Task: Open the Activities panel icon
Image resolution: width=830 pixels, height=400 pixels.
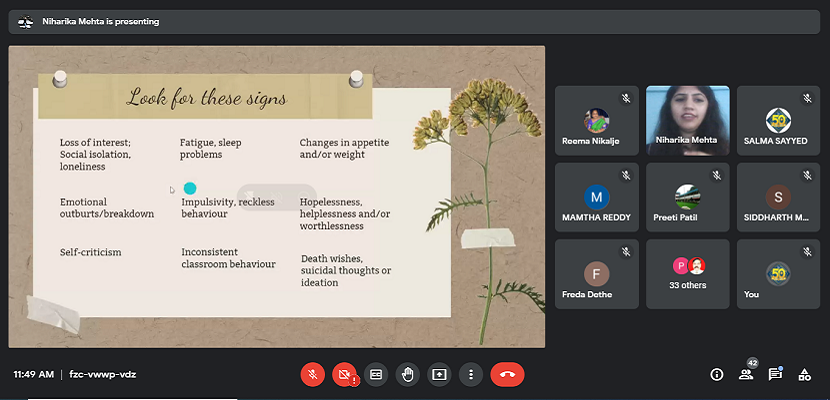Action: coord(804,374)
